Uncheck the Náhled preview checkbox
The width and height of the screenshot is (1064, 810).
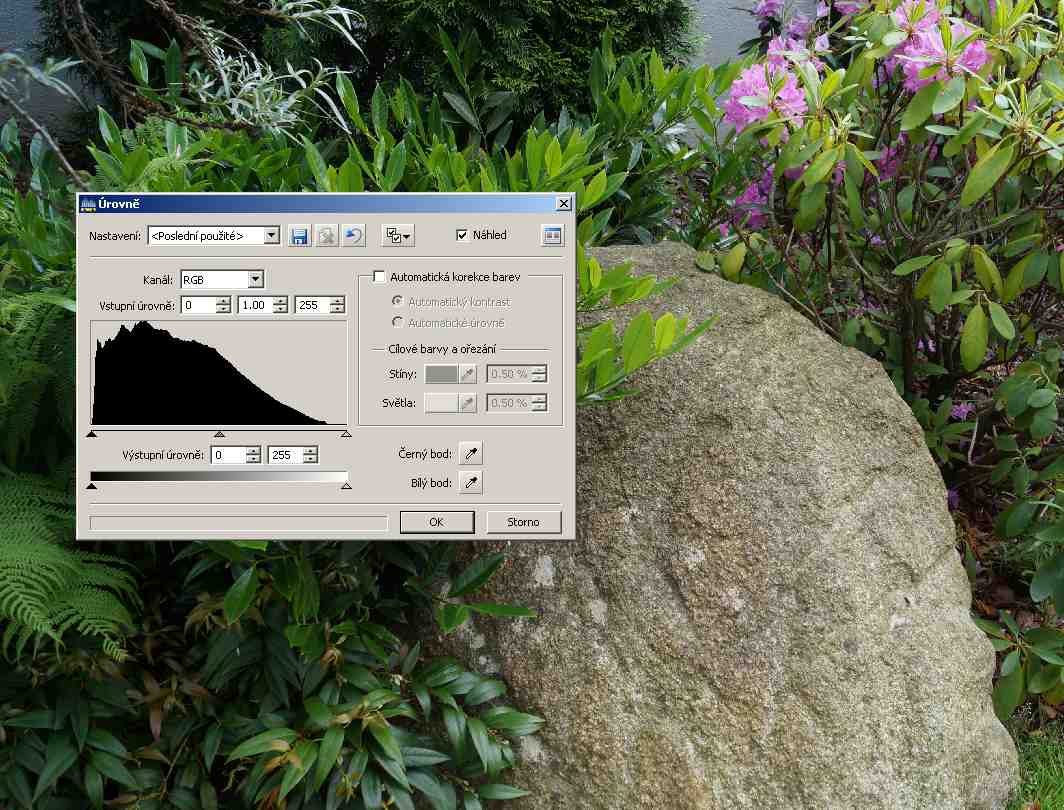pos(462,236)
